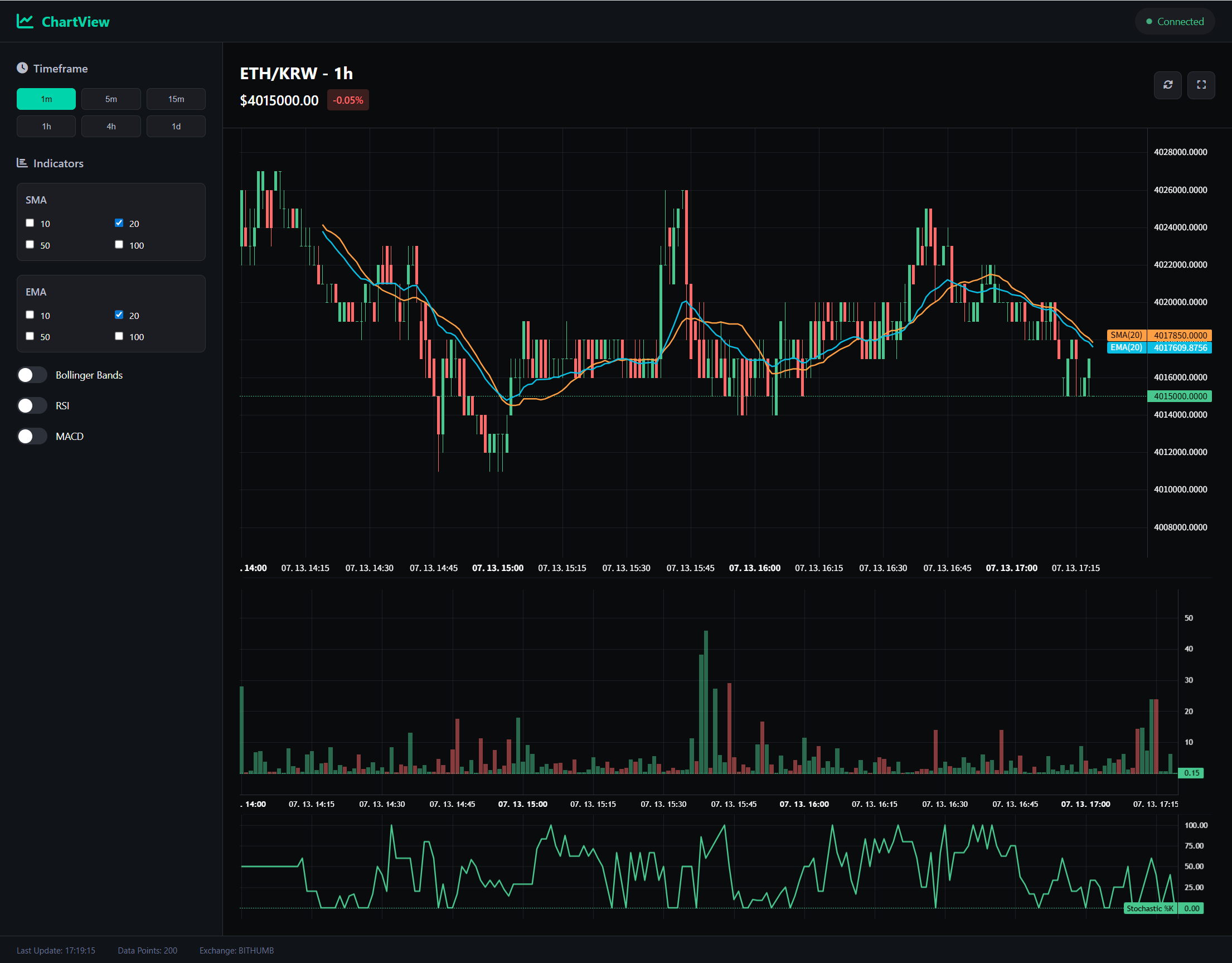Viewport: 1232px width, 963px height.
Task: Enable the SMA 50 checkbox
Action: (x=30, y=244)
